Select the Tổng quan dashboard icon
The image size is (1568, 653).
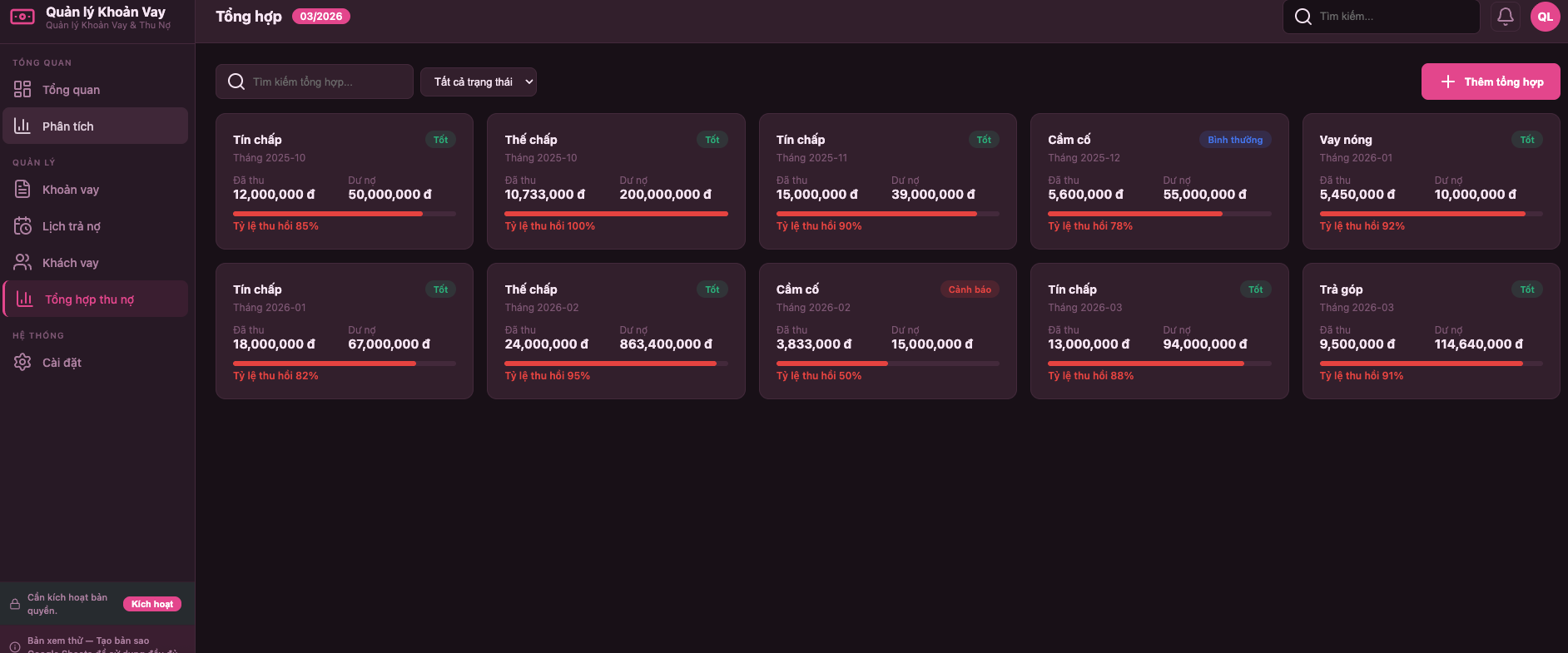point(23,89)
